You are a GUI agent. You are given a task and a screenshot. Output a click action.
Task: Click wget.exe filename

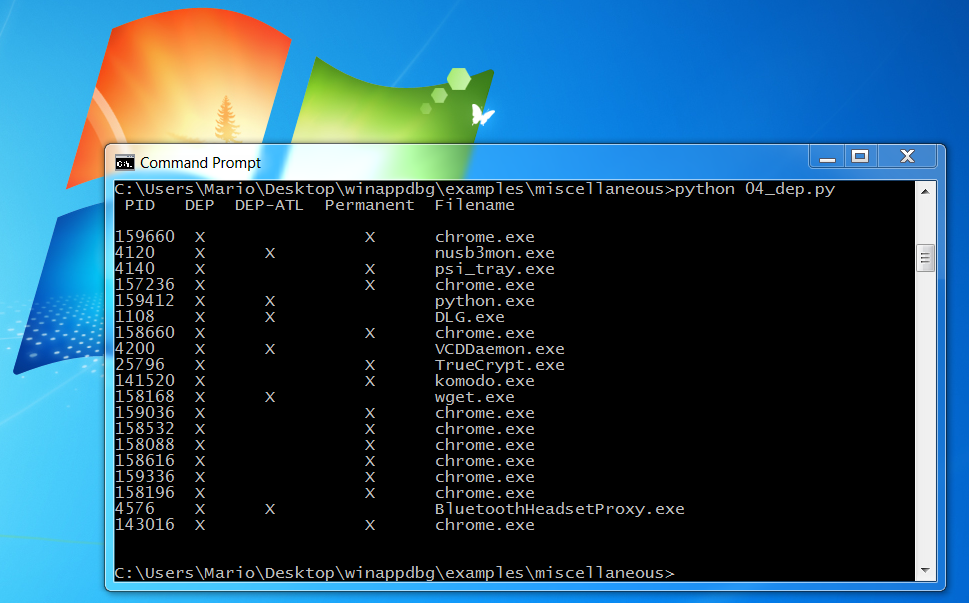[x=475, y=397]
